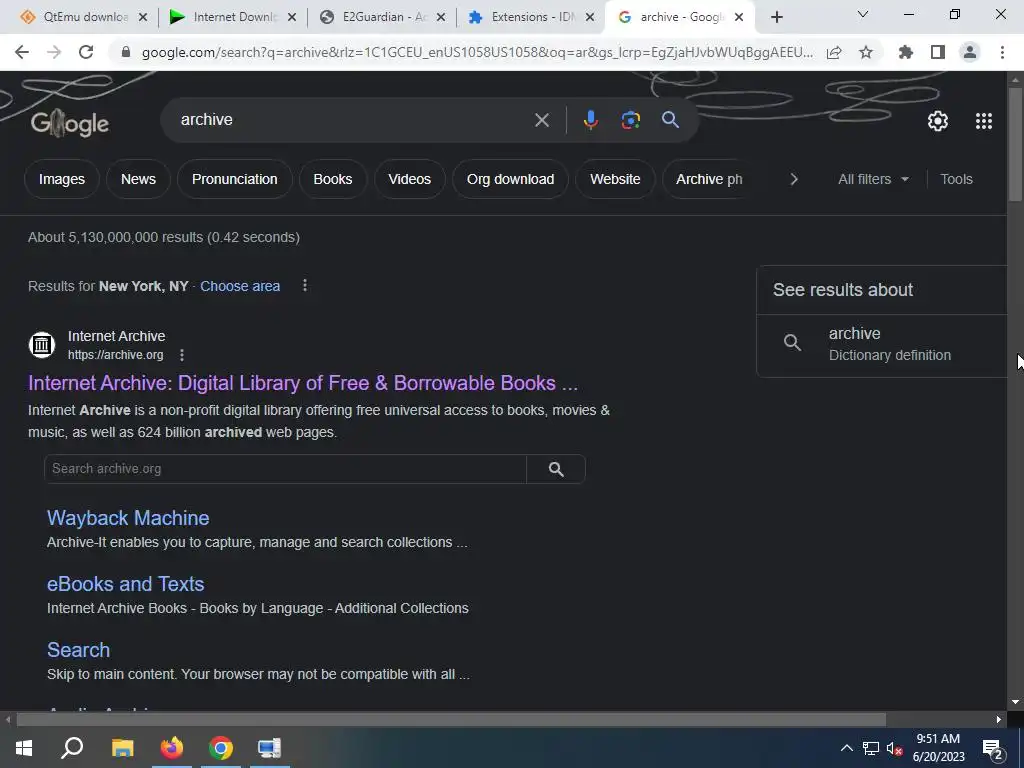Click the Choose area link
1024x768 pixels.
[240, 286]
